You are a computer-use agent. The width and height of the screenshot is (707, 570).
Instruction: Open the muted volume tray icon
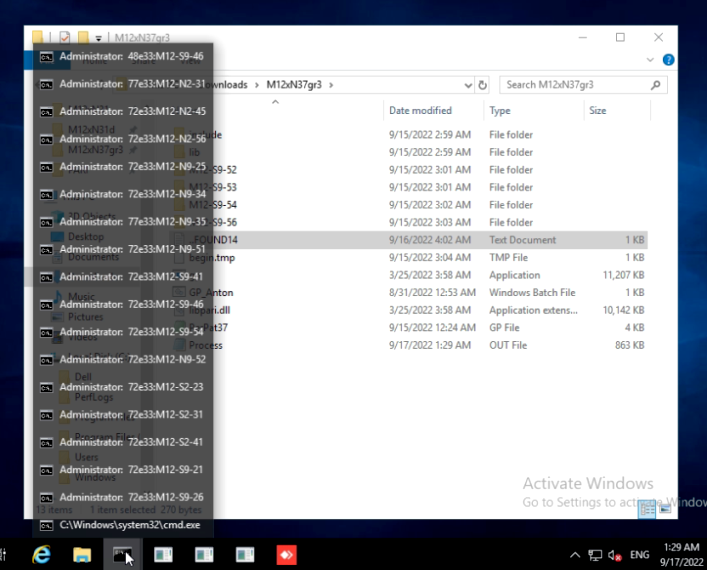tap(615, 555)
